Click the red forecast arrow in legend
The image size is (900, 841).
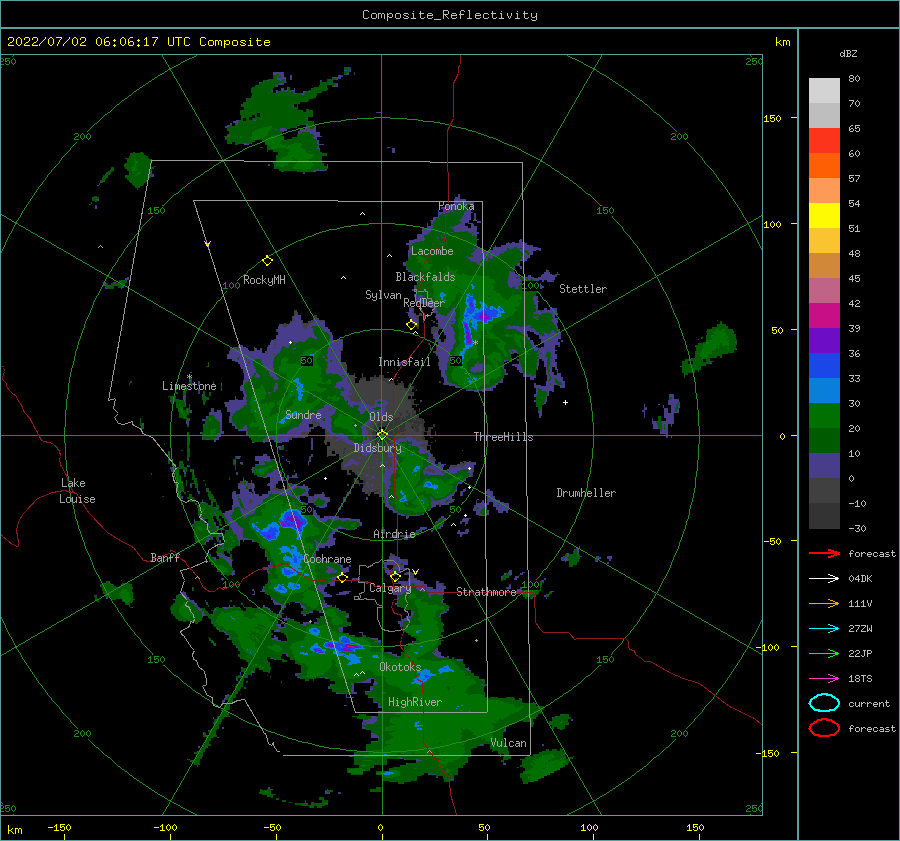[824, 553]
